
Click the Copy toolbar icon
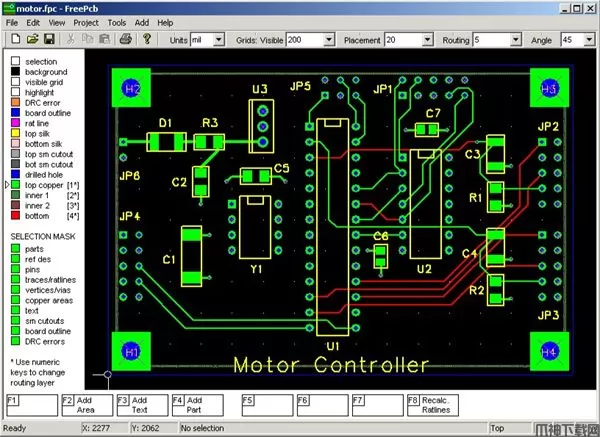(x=88, y=39)
